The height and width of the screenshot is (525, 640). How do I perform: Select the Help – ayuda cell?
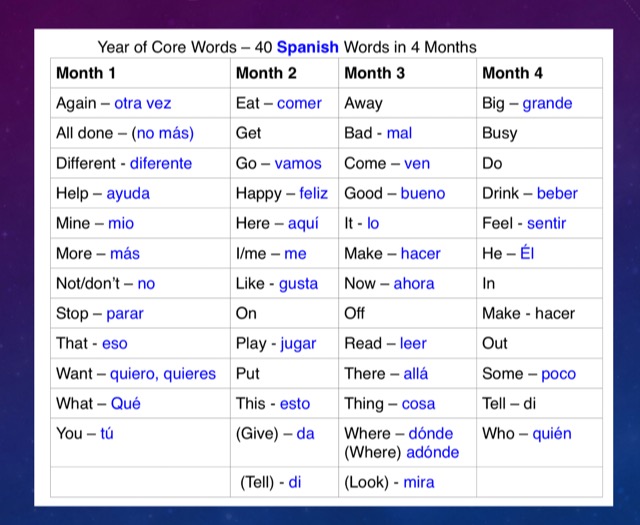[x=140, y=193]
